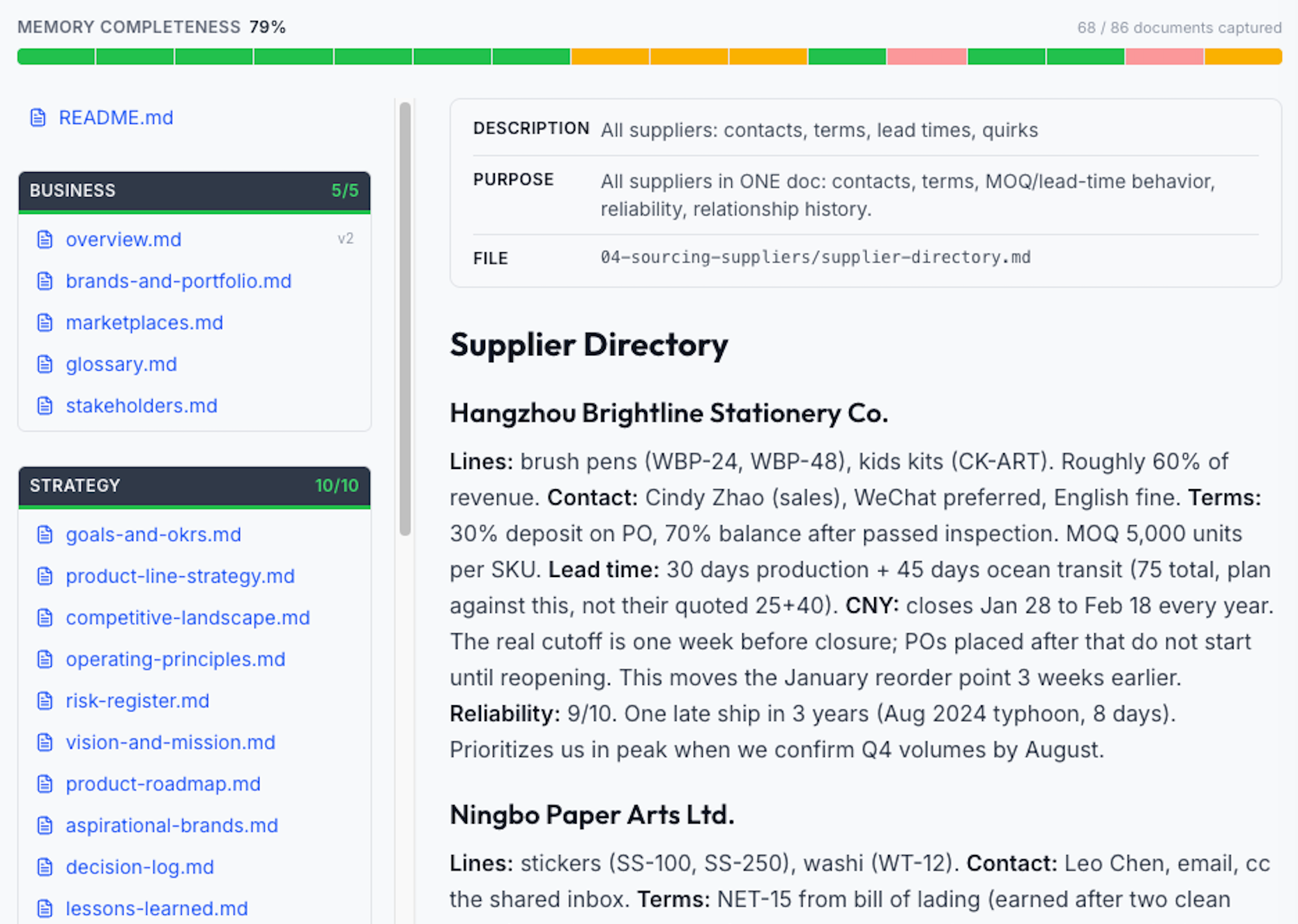Click the v2 version badge on overview.md
The height and width of the screenshot is (924, 1298).
click(x=346, y=239)
